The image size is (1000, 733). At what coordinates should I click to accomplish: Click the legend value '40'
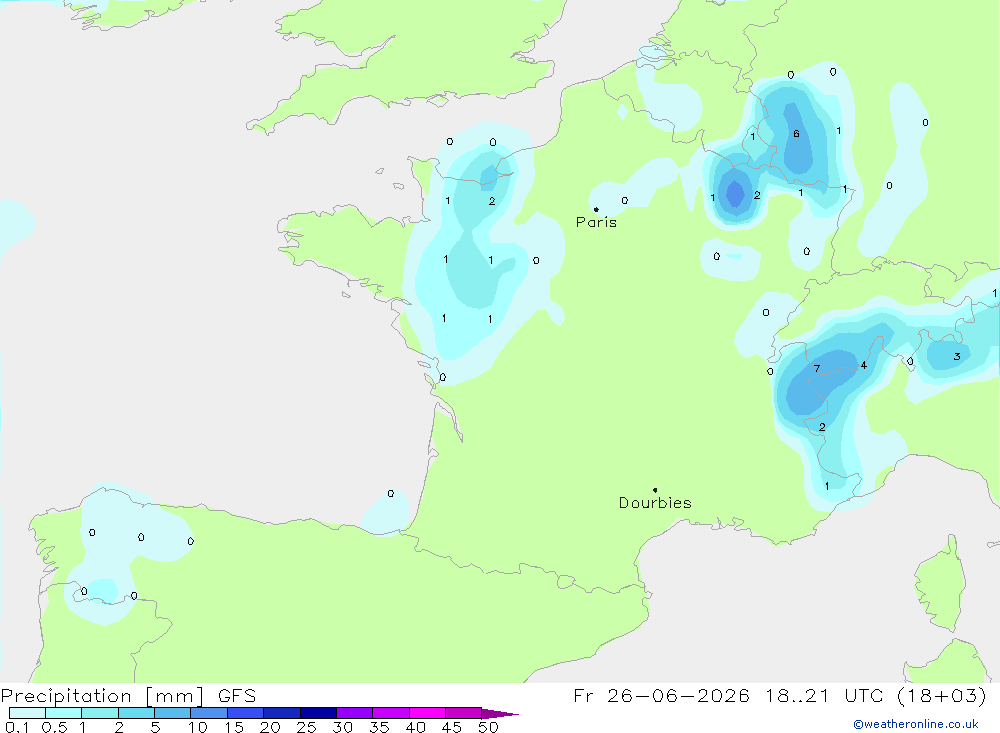click(x=416, y=727)
